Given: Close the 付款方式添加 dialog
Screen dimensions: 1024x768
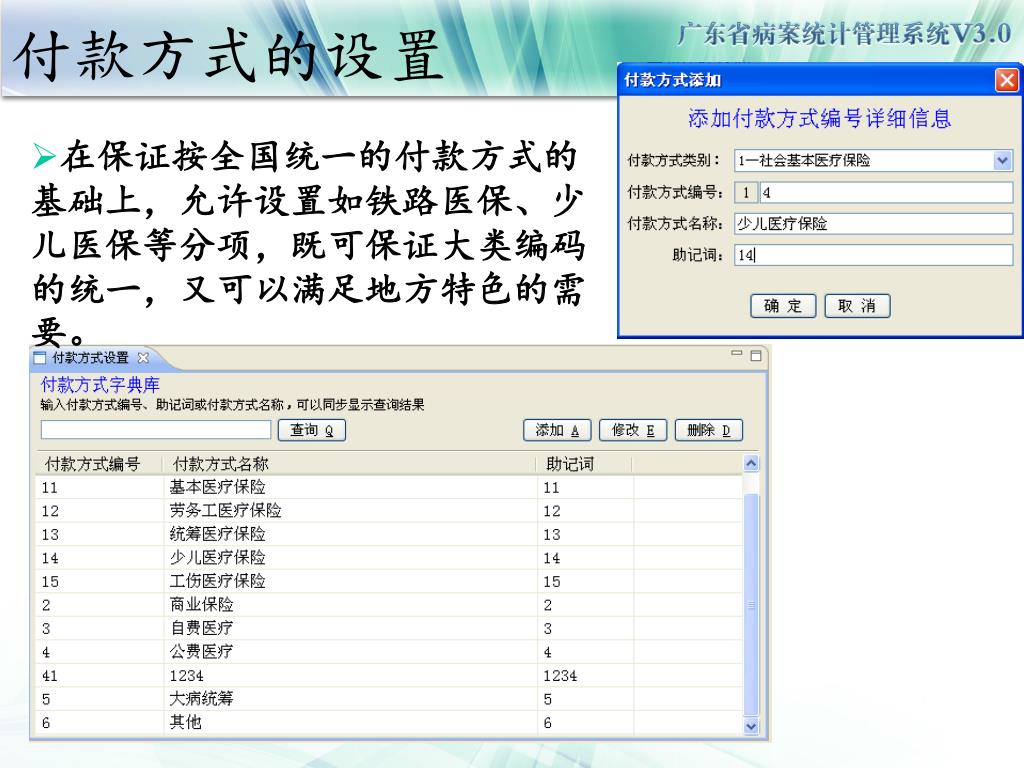Looking at the screenshot, I should coord(1006,80).
